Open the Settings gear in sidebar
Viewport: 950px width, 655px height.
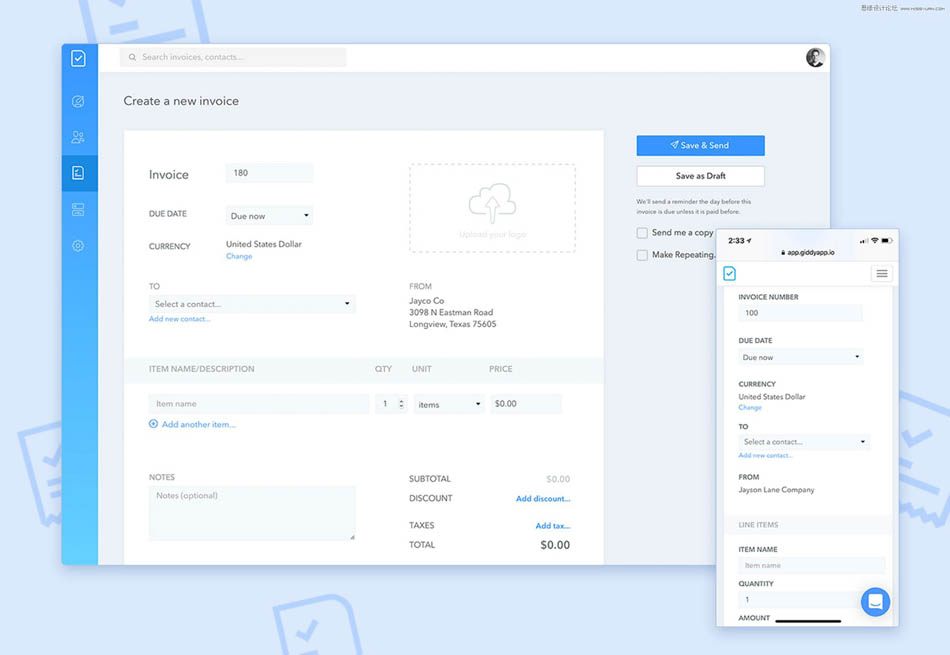point(78,246)
